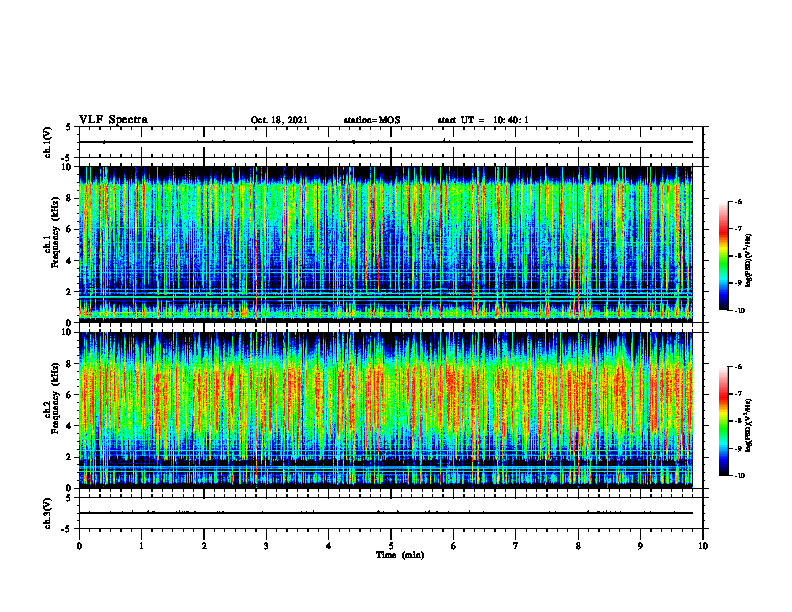
Task: Click "-7" on the ch.2 color bar scale
Action: pyautogui.click(x=738, y=394)
